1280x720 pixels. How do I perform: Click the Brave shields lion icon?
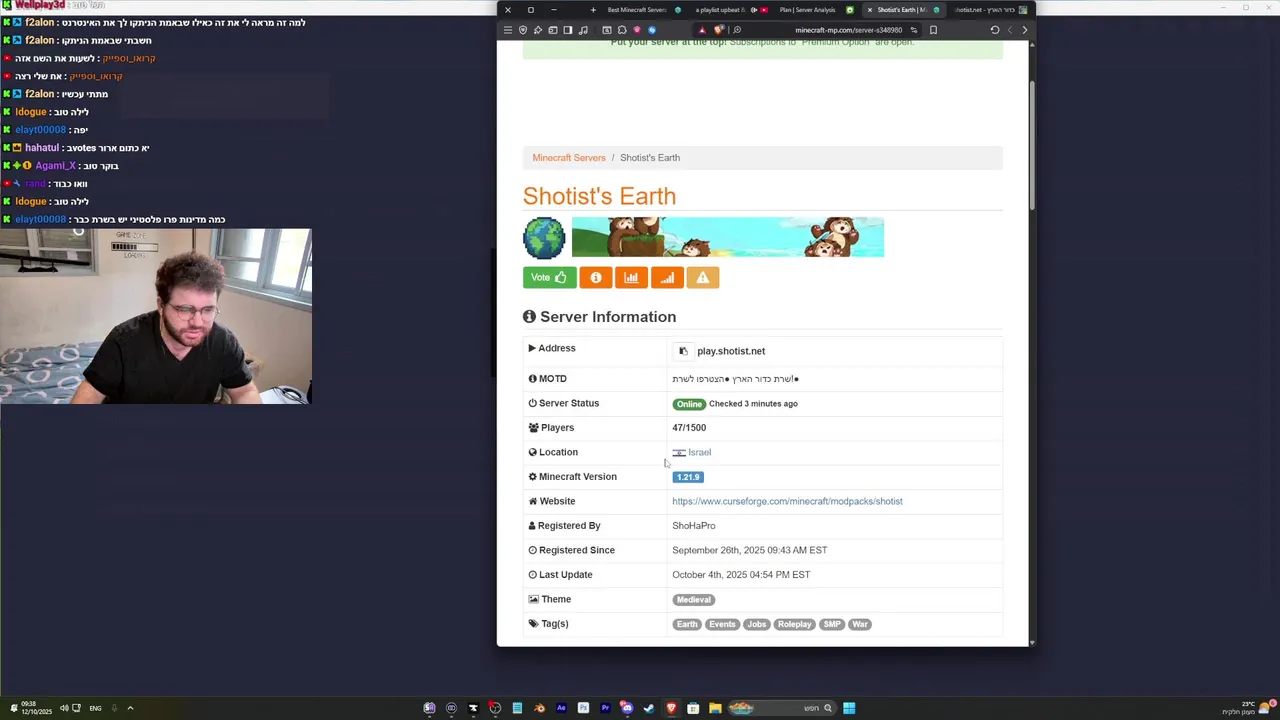[x=719, y=30]
